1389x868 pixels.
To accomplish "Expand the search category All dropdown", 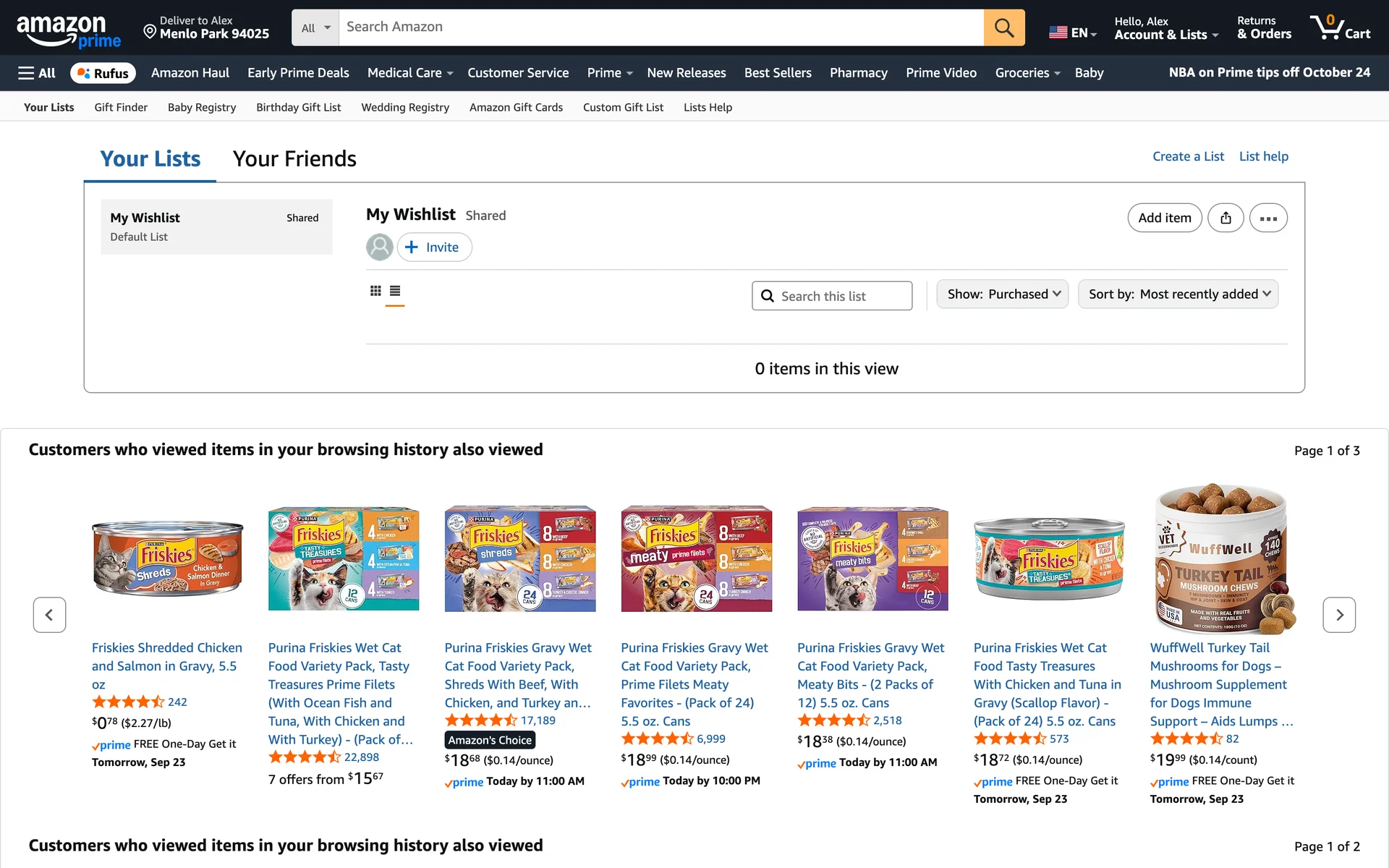I will coord(315,27).
